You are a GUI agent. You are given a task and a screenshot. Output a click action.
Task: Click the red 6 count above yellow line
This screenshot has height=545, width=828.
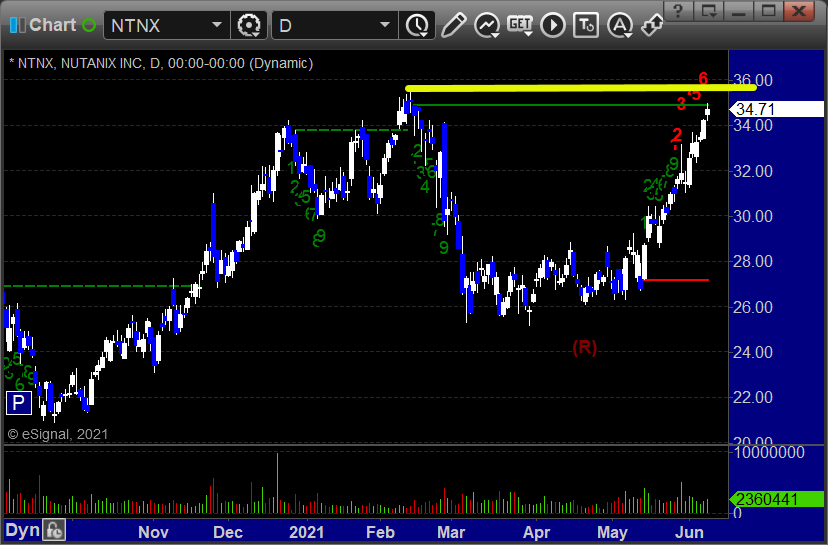click(703, 79)
